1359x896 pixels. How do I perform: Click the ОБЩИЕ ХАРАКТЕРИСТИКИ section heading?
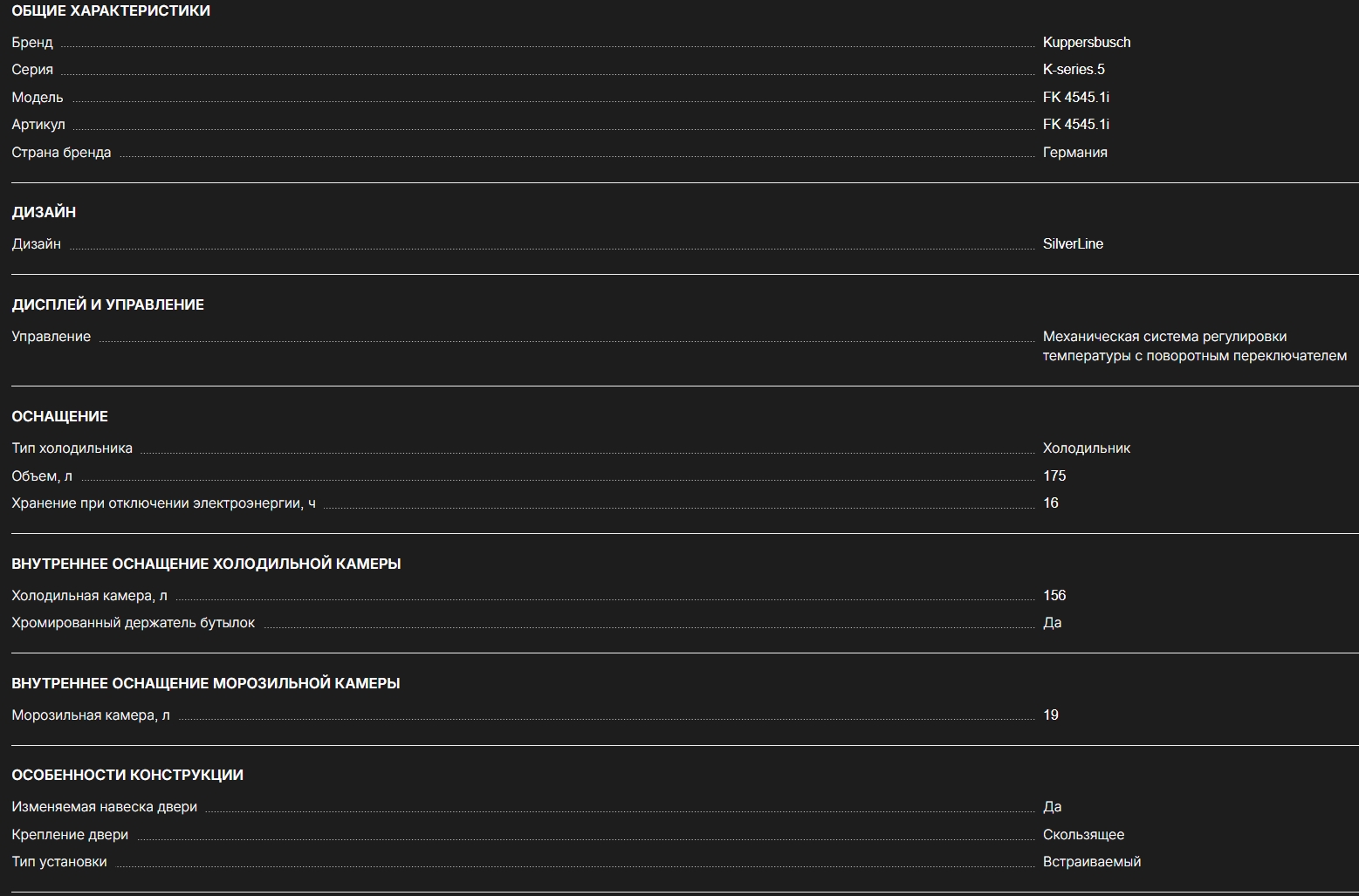point(111,10)
